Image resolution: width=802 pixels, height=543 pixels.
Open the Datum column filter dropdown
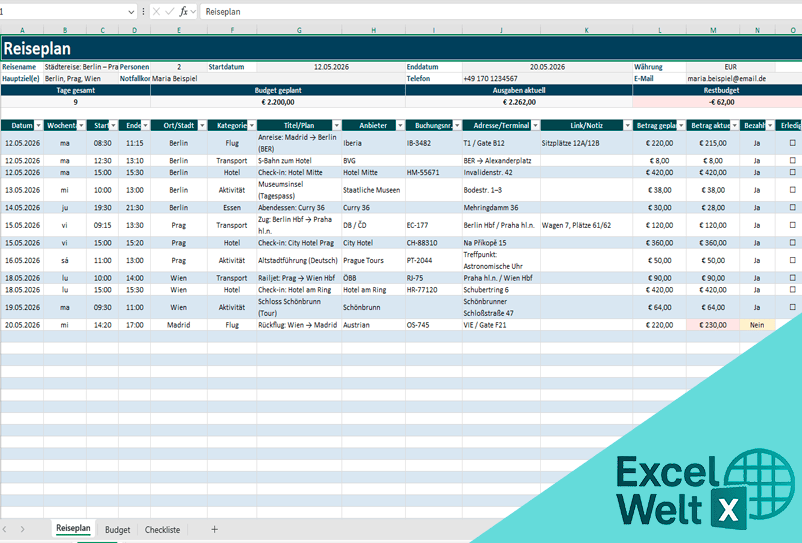[39, 126]
